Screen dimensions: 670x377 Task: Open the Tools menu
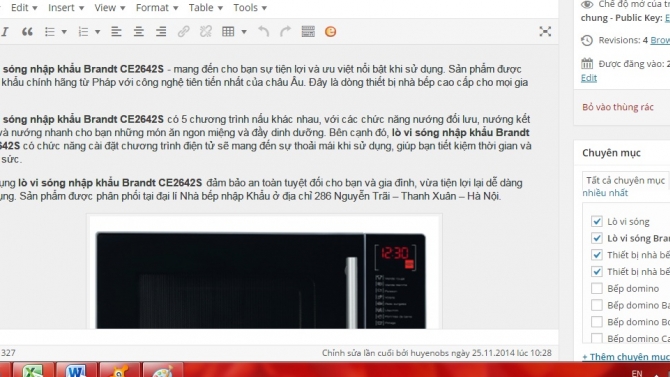(x=250, y=8)
